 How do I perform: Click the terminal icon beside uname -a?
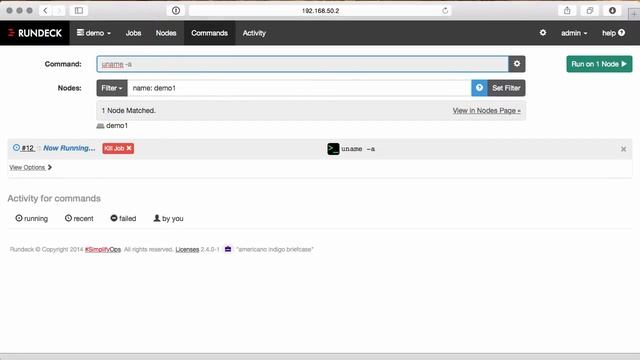click(x=333, y=149)
